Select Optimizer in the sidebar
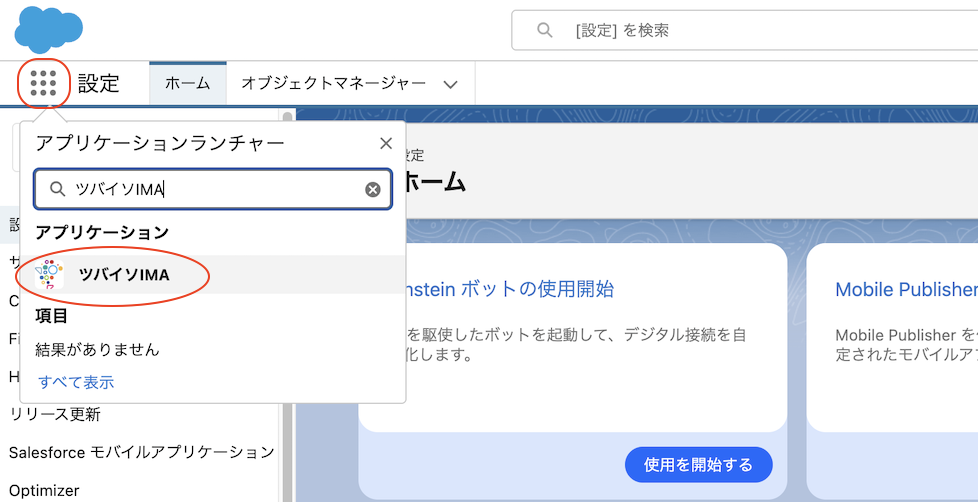Viewport: 978px width, 502px height. [44, 491]
